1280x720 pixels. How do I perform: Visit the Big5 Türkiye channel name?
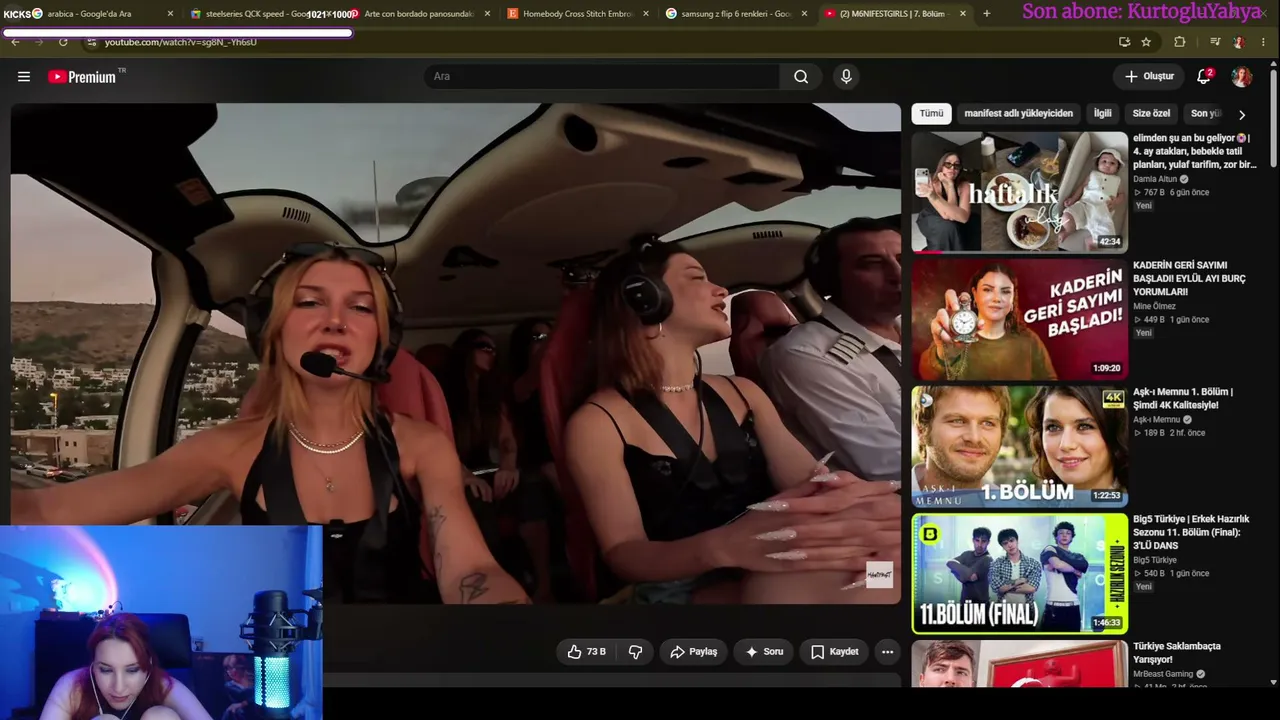tap(1155, 560)
